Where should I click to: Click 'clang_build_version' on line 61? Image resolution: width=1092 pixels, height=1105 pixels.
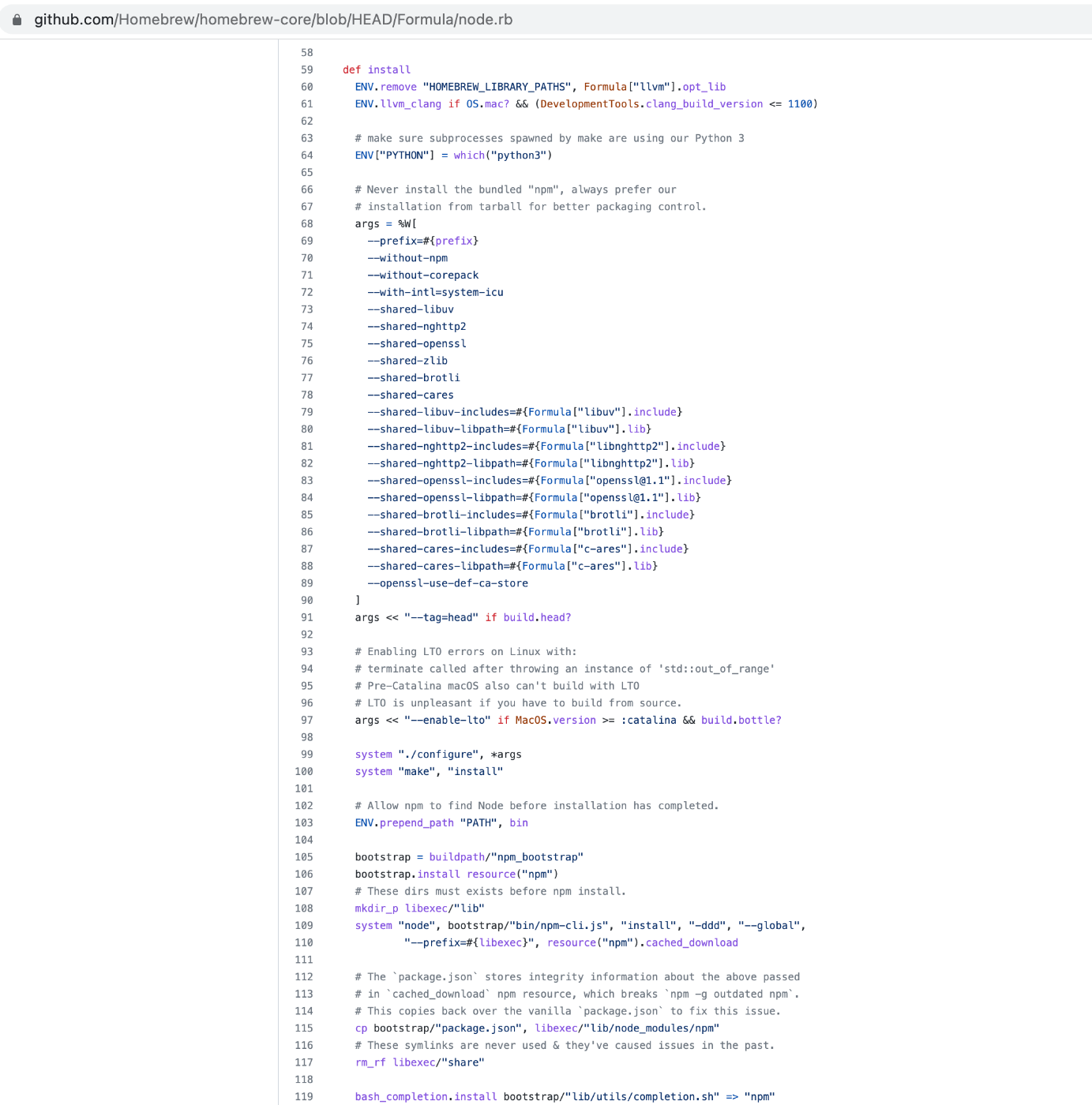704,104
